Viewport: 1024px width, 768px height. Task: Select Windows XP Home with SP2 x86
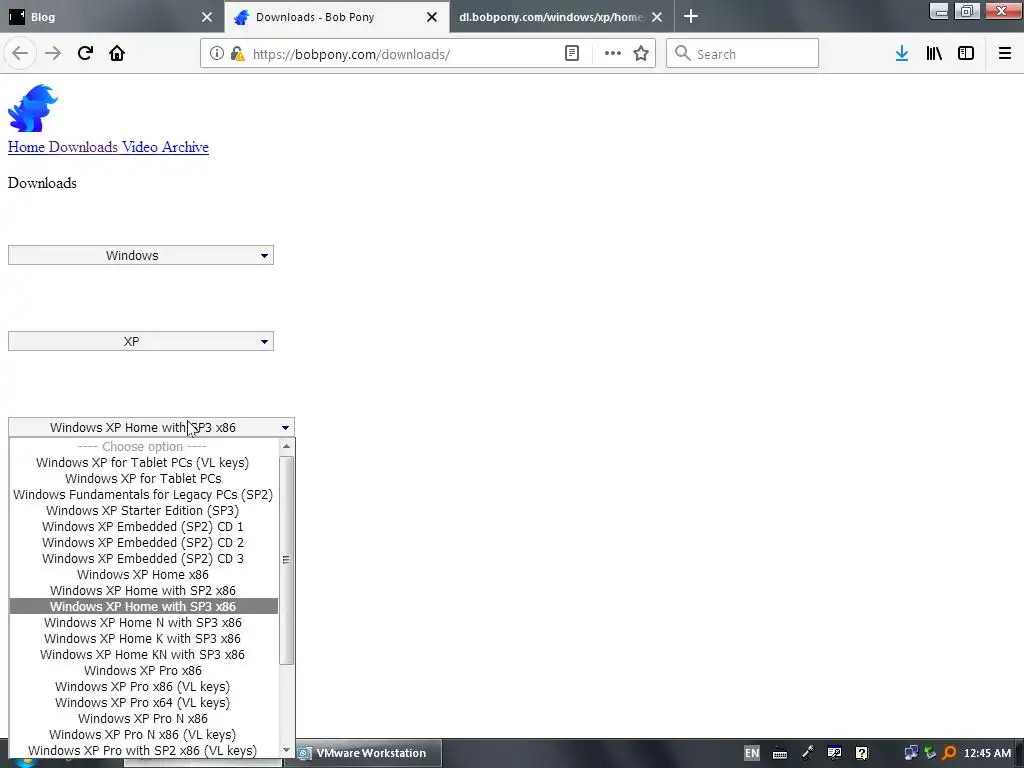pyautogui.click(x=143, y=591)
